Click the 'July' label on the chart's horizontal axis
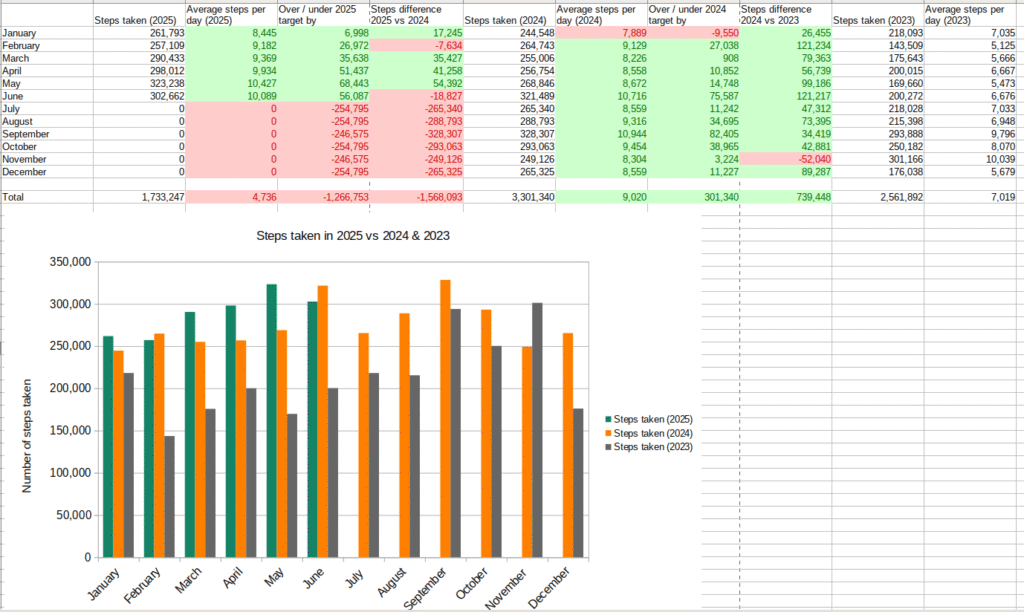Screen dimensions: 1024x612 [355, 577]
